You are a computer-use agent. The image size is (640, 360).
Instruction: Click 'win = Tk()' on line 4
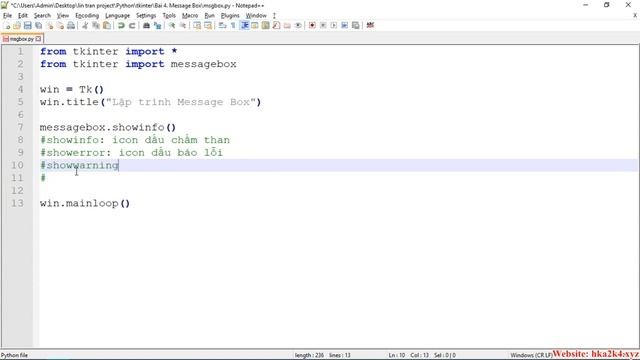click(x=72, y=89)
